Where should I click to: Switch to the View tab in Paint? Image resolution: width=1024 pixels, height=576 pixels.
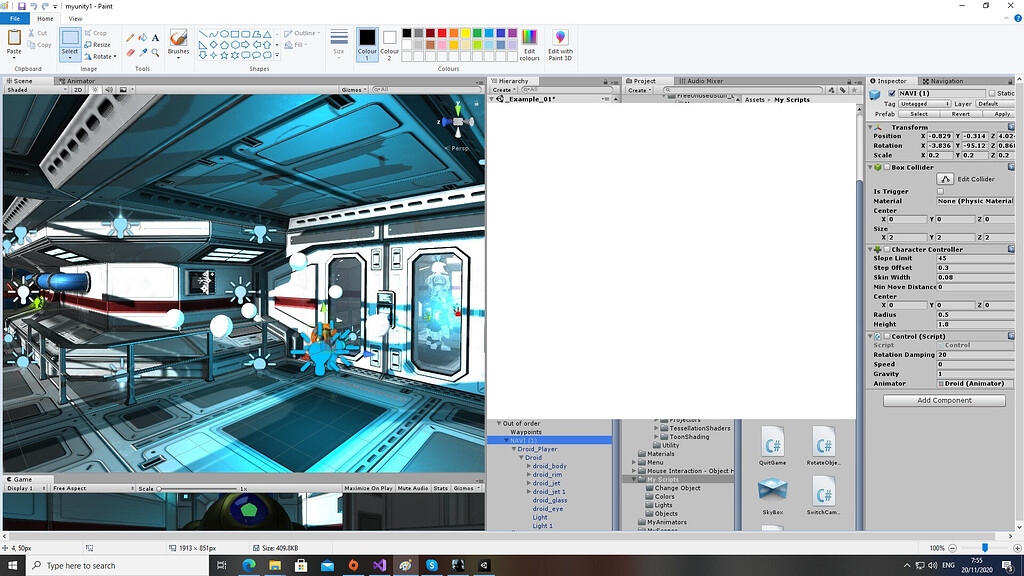(75, 17)
